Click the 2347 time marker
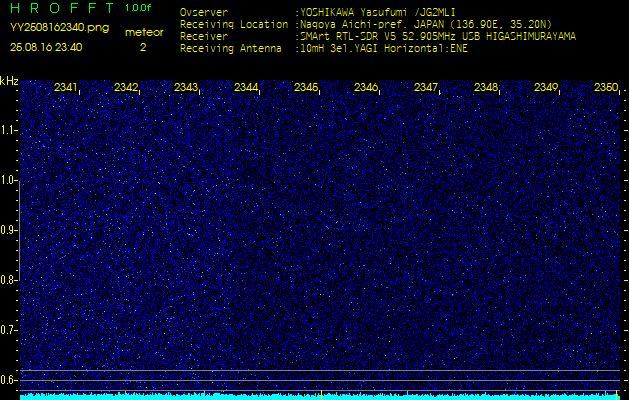 pos(426,87)
